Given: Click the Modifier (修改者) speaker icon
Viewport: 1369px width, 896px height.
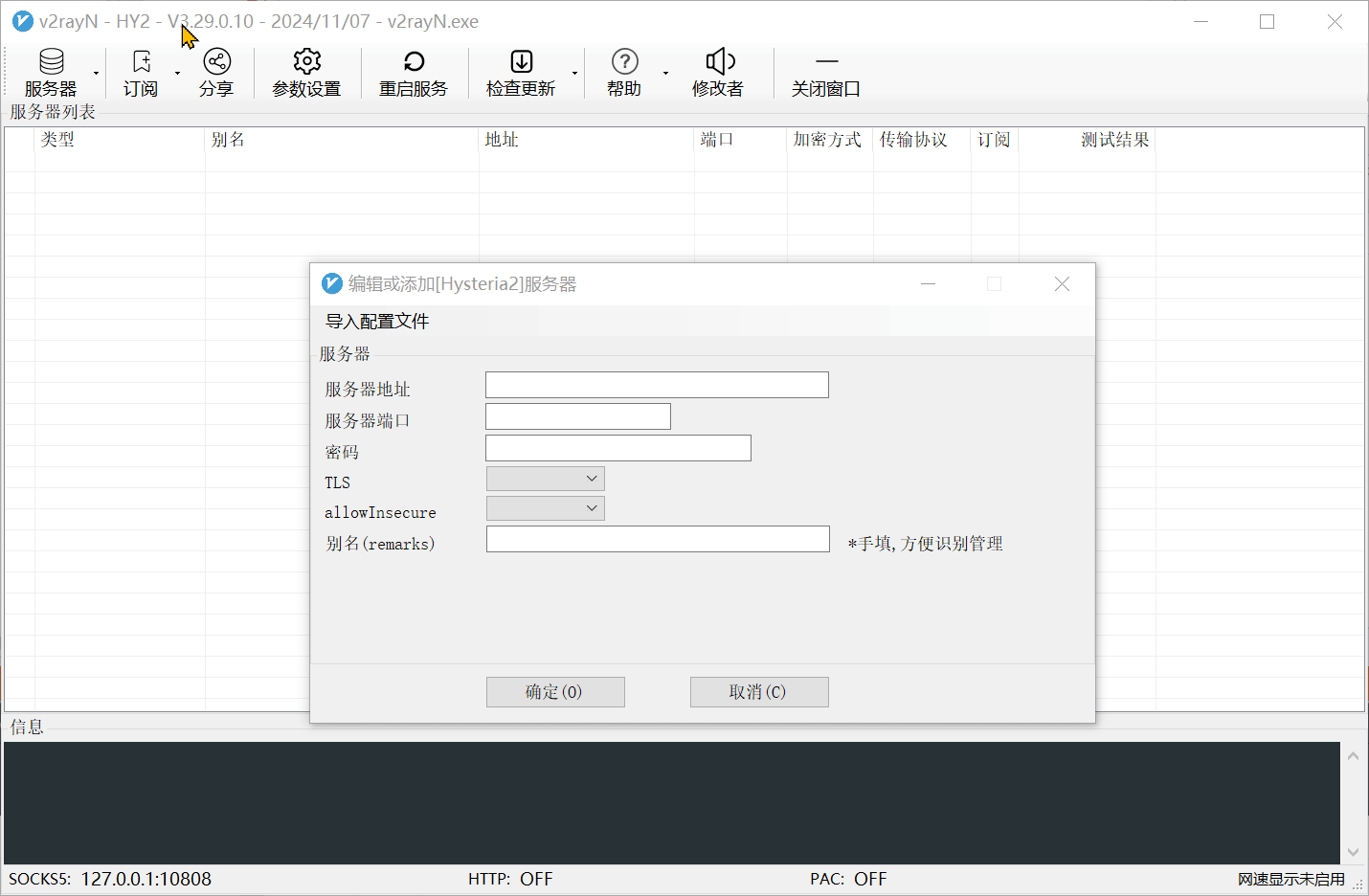Looking at the screenshot, I should 719,62.
